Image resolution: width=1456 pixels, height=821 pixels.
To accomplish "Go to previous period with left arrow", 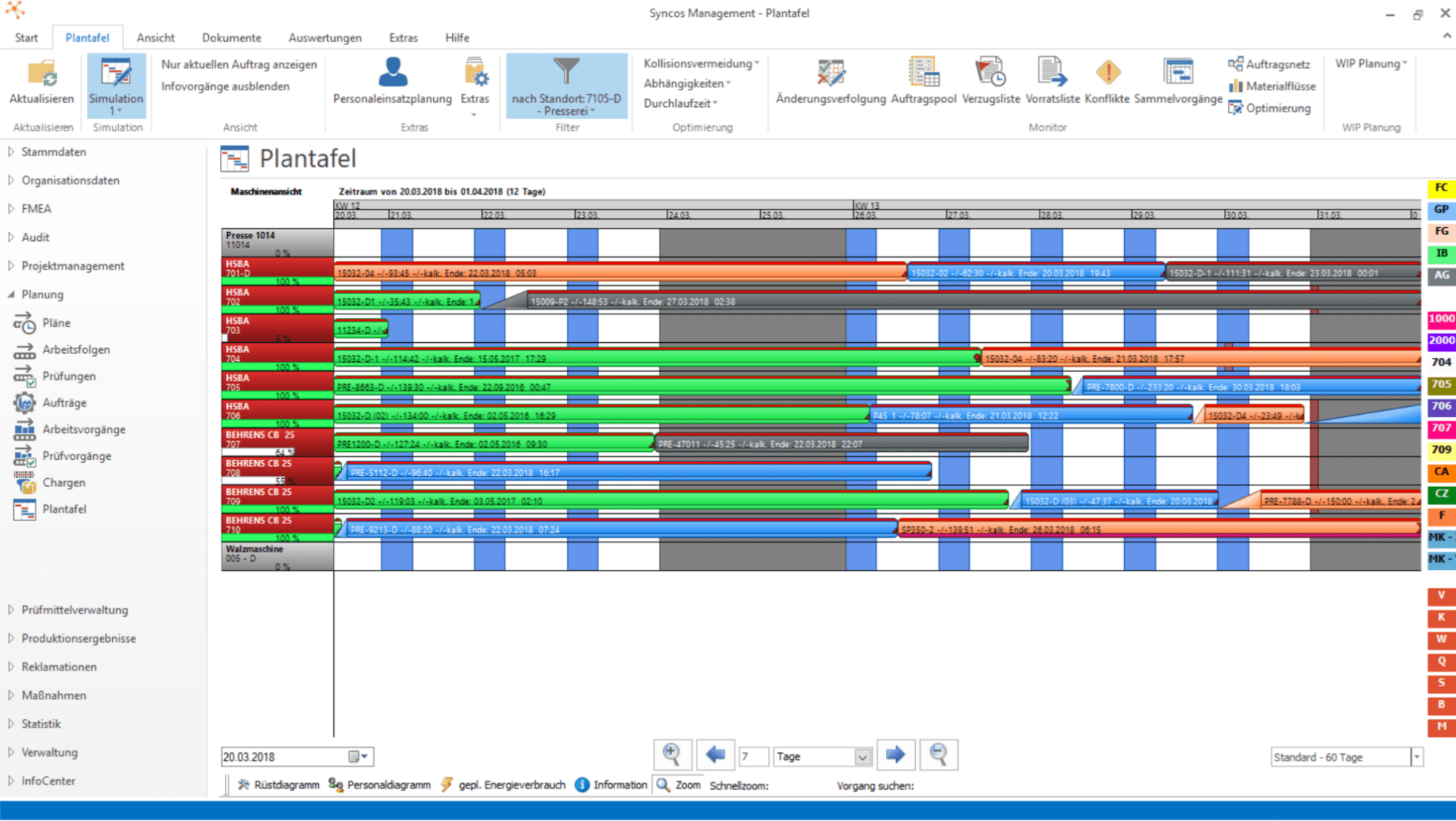I will click(x=715, y=755).
